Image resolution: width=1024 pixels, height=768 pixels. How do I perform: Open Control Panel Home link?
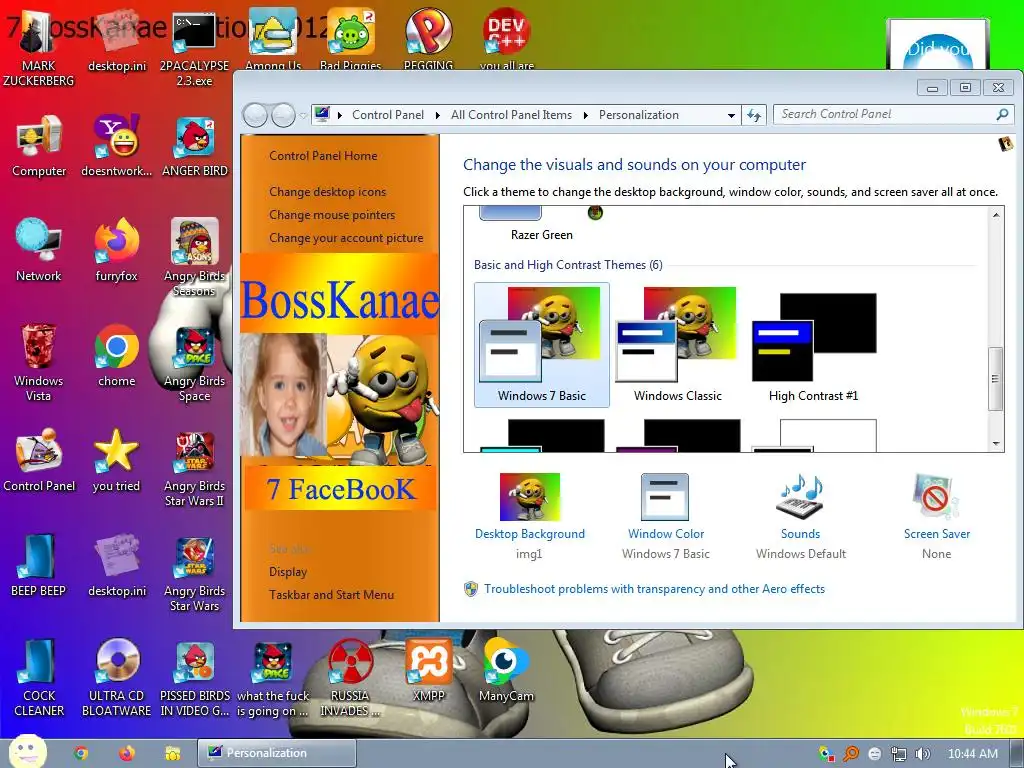coord(323,155)
